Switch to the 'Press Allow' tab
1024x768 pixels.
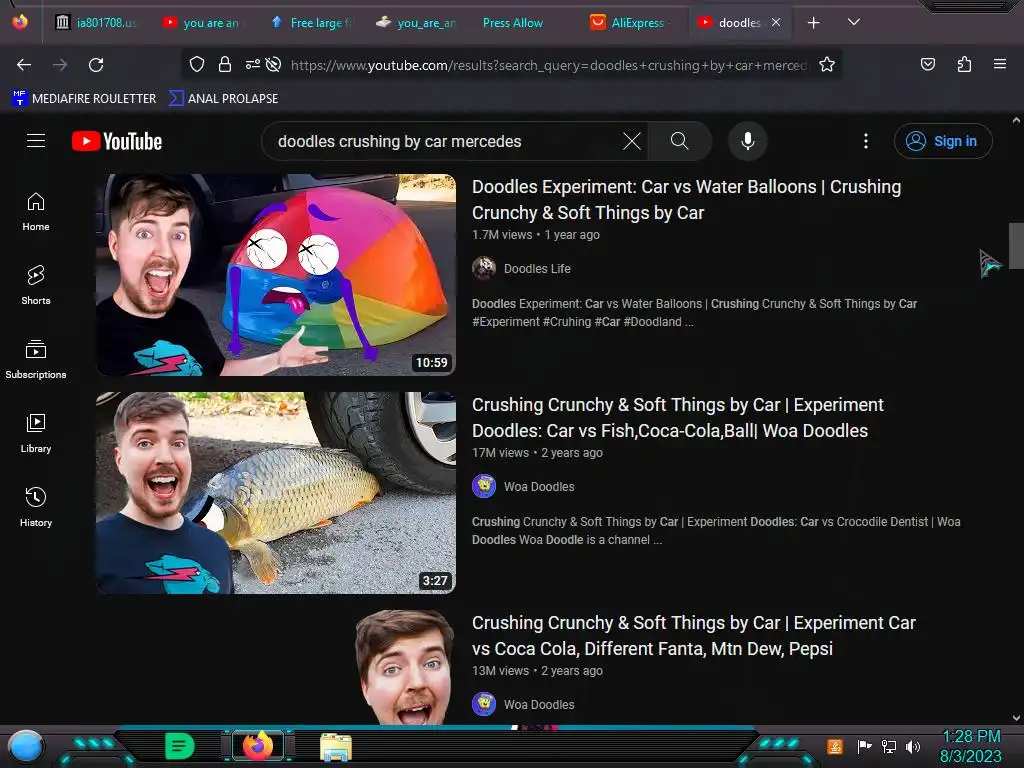click(513, 23)
